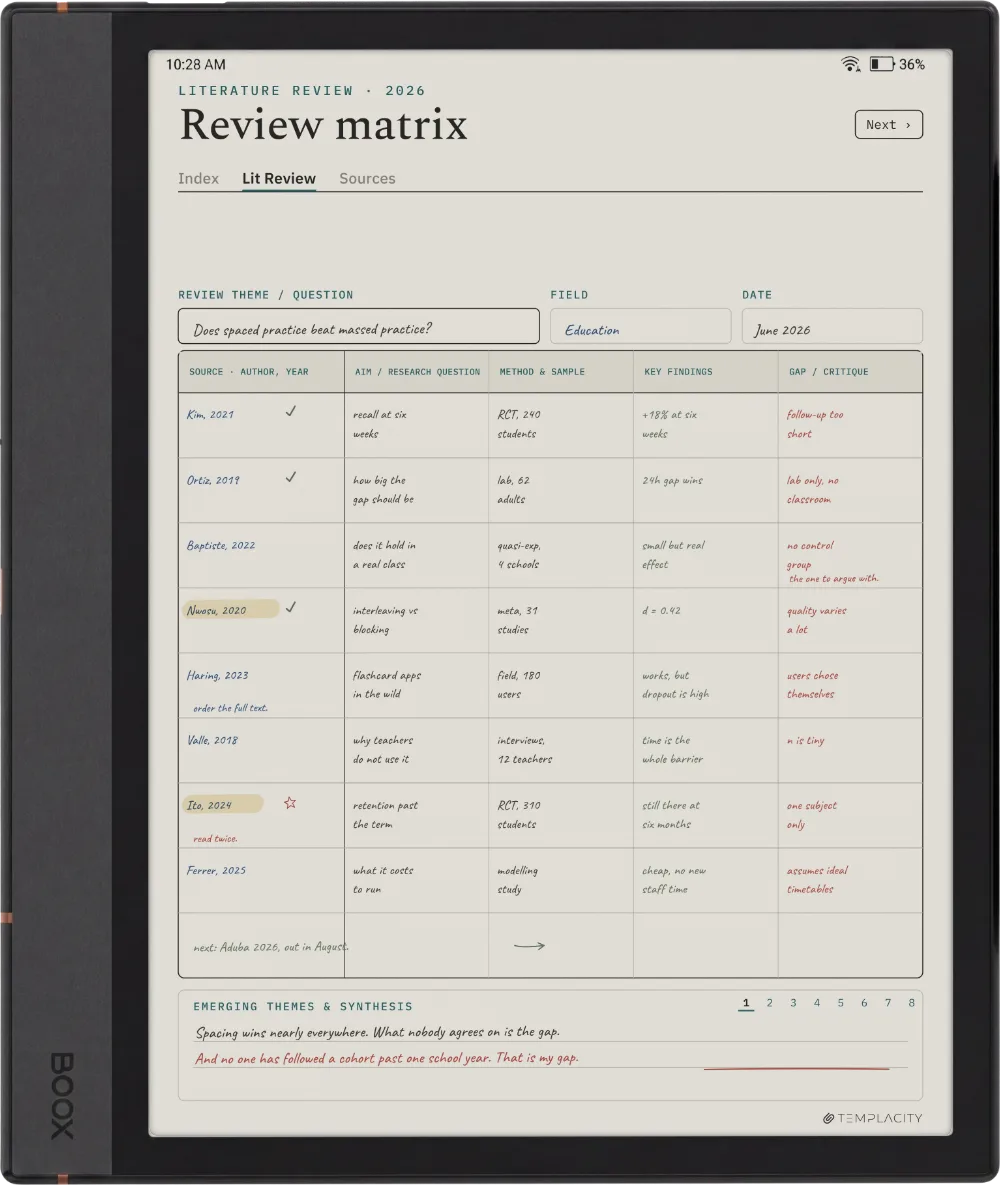This screenshot has width=1000, height=1186.
Task: Click the Haring, 2023 source entry
Action: tap(218, 675)
